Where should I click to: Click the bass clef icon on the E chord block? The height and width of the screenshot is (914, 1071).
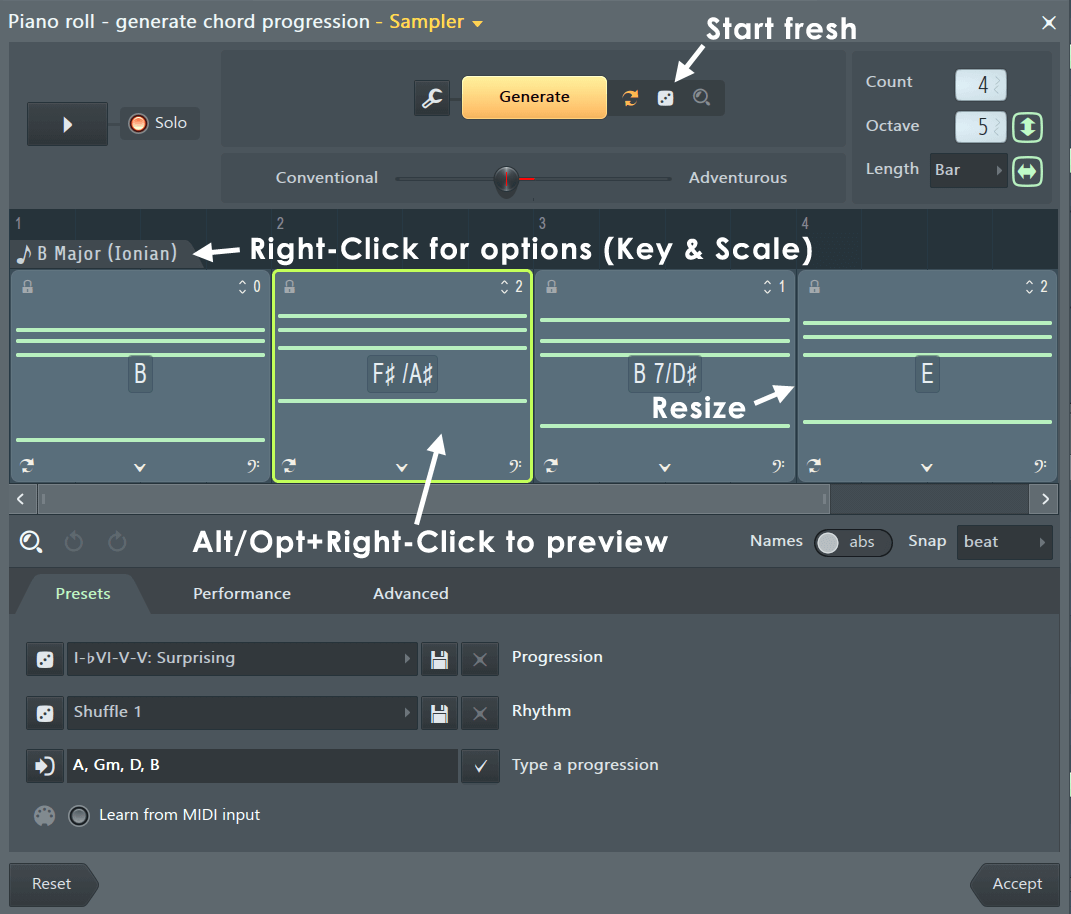(x=1040, y=465)
